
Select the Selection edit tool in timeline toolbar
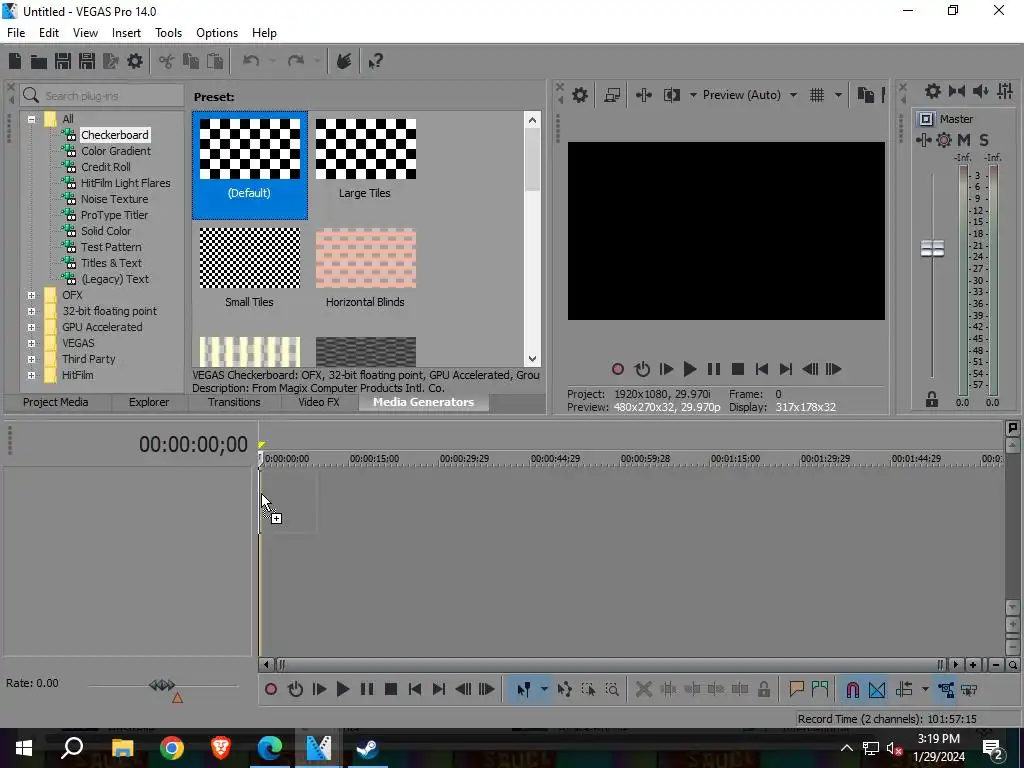[588, 690]
